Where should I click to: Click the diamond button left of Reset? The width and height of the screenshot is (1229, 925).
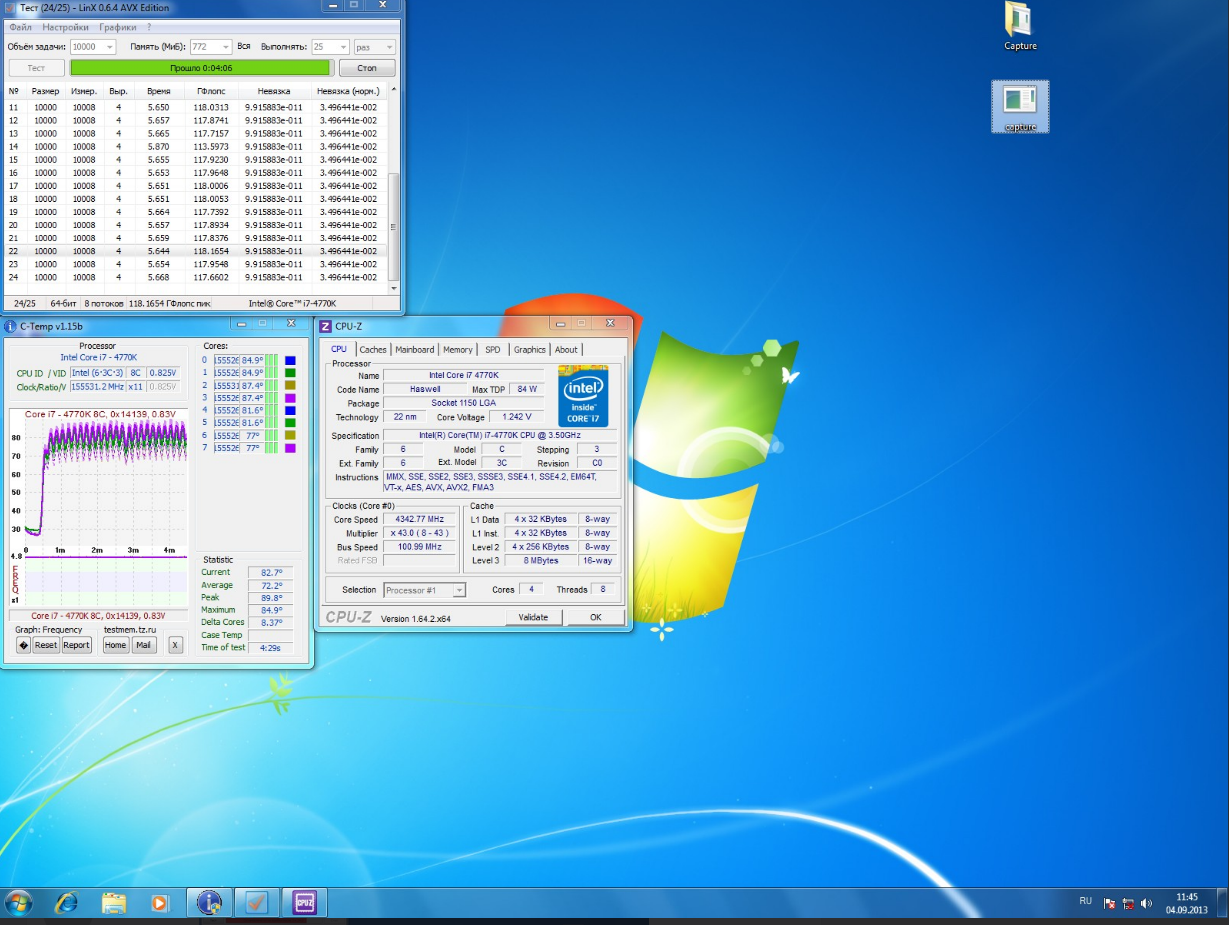pos(23,645)
